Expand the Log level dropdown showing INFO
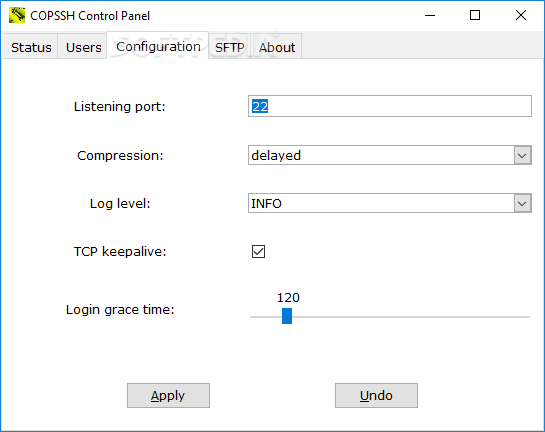This screenshot has height=432, width=545. point(390,203)
